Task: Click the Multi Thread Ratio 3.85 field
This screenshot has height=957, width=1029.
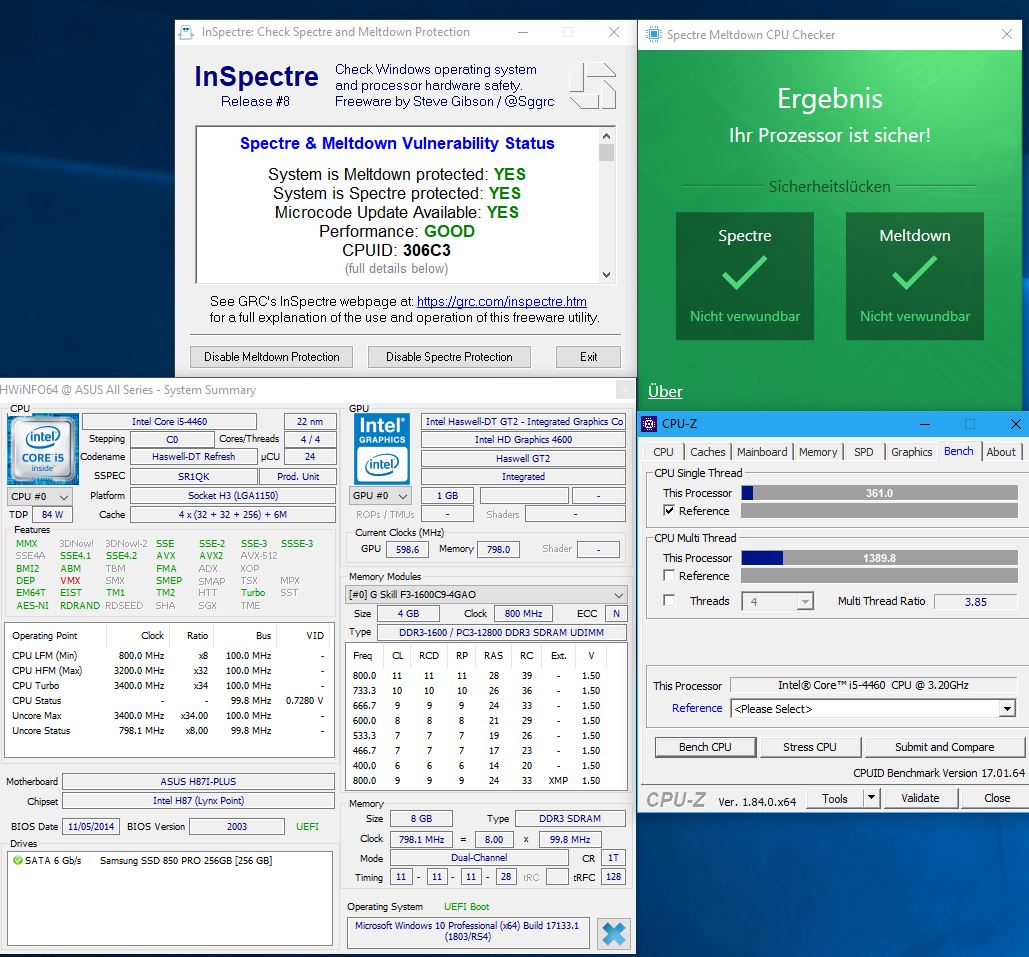Action: point(975,601)
